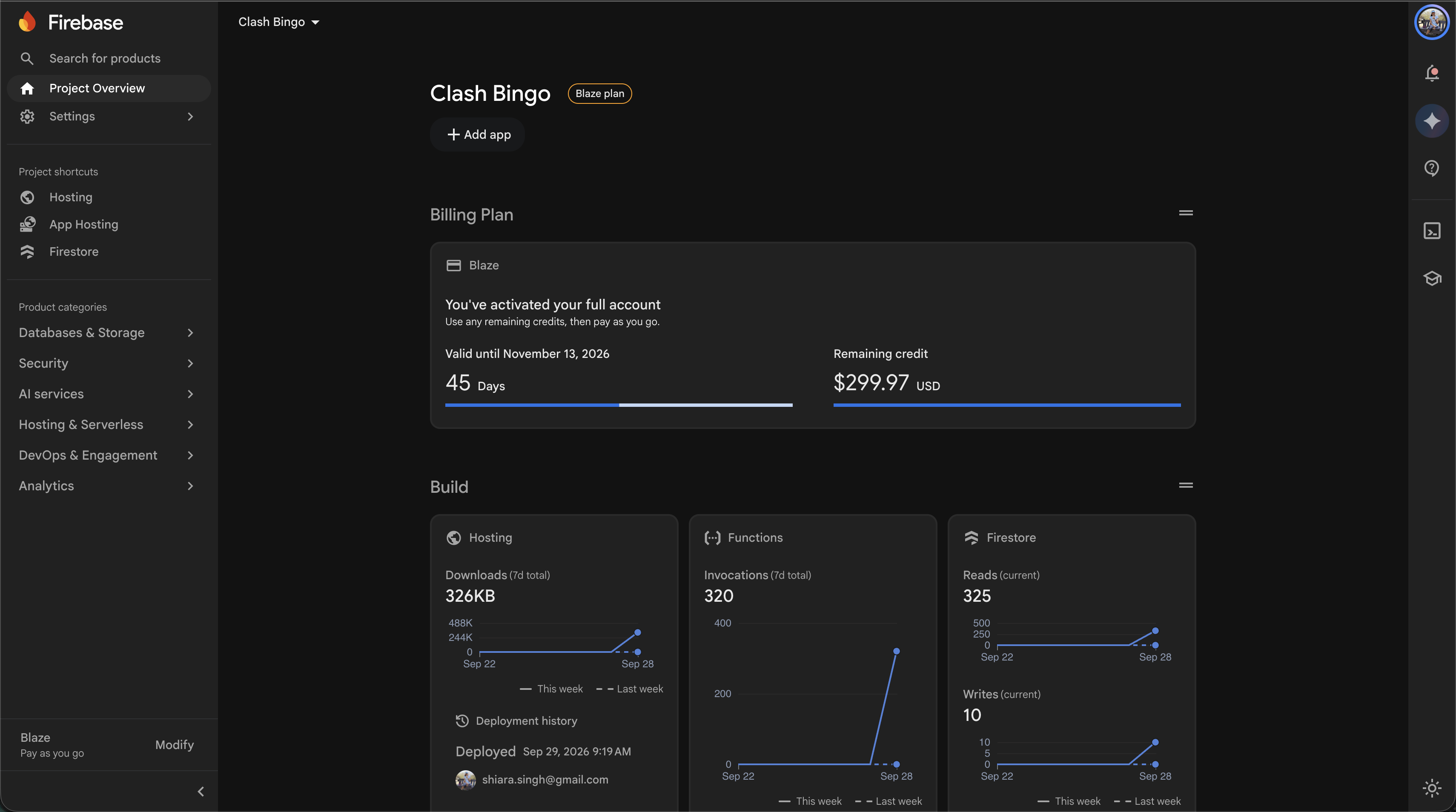The height and width of the screenshot is (812, 1456).
Task: Click Billing Plan section drag handle
Action: tap(1185, 213)
